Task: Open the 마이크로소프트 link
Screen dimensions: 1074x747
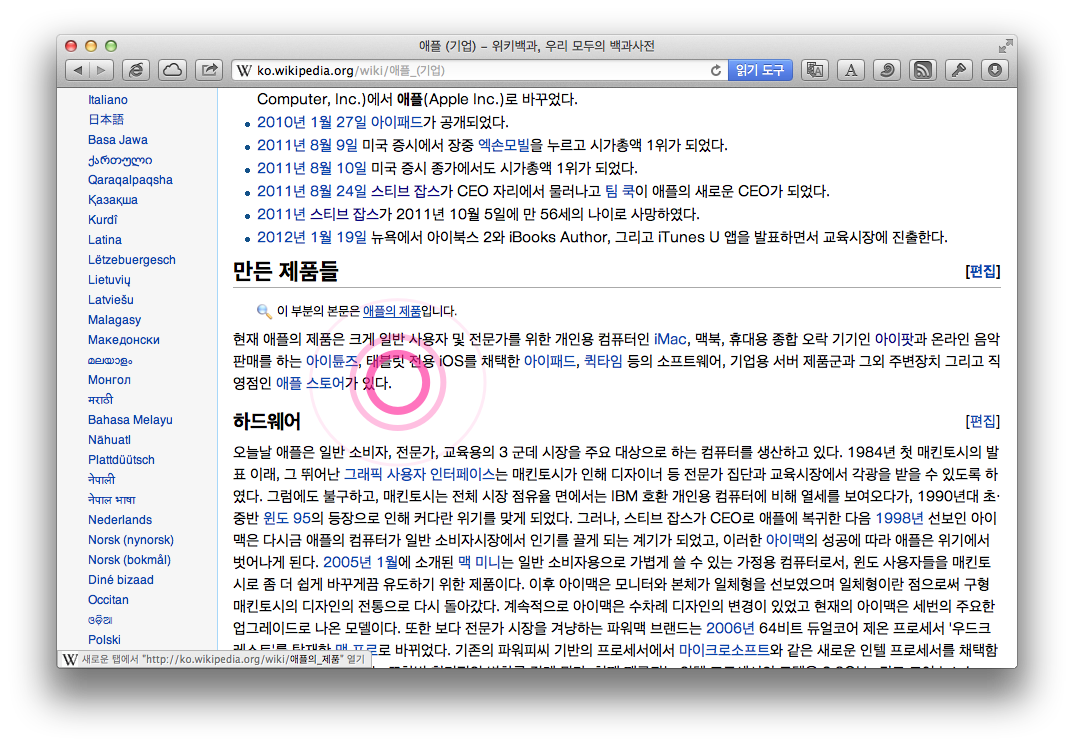Action: click(724, 650)
